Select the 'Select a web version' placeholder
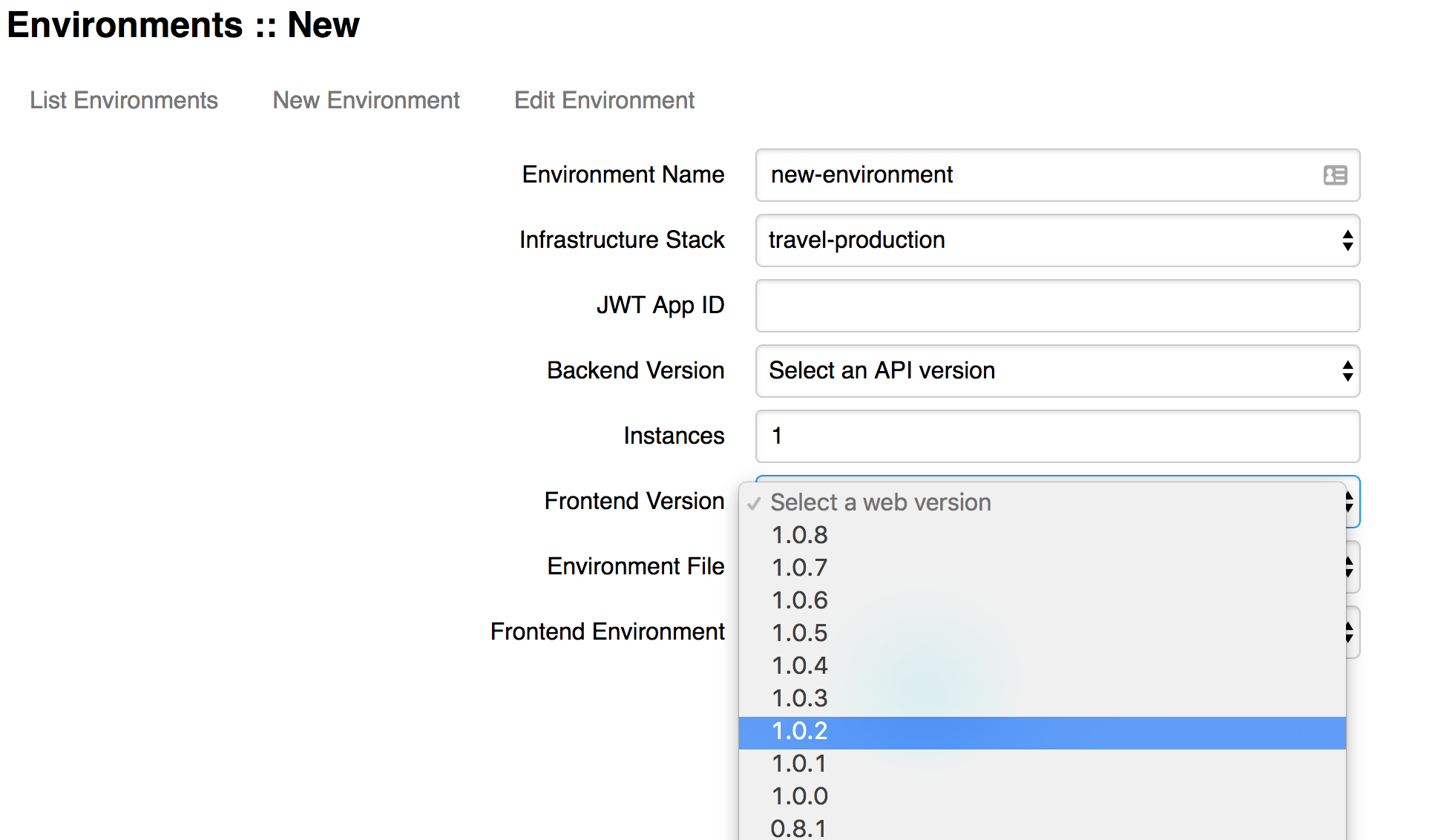1438x840 pixels. [x=880, y=502]
